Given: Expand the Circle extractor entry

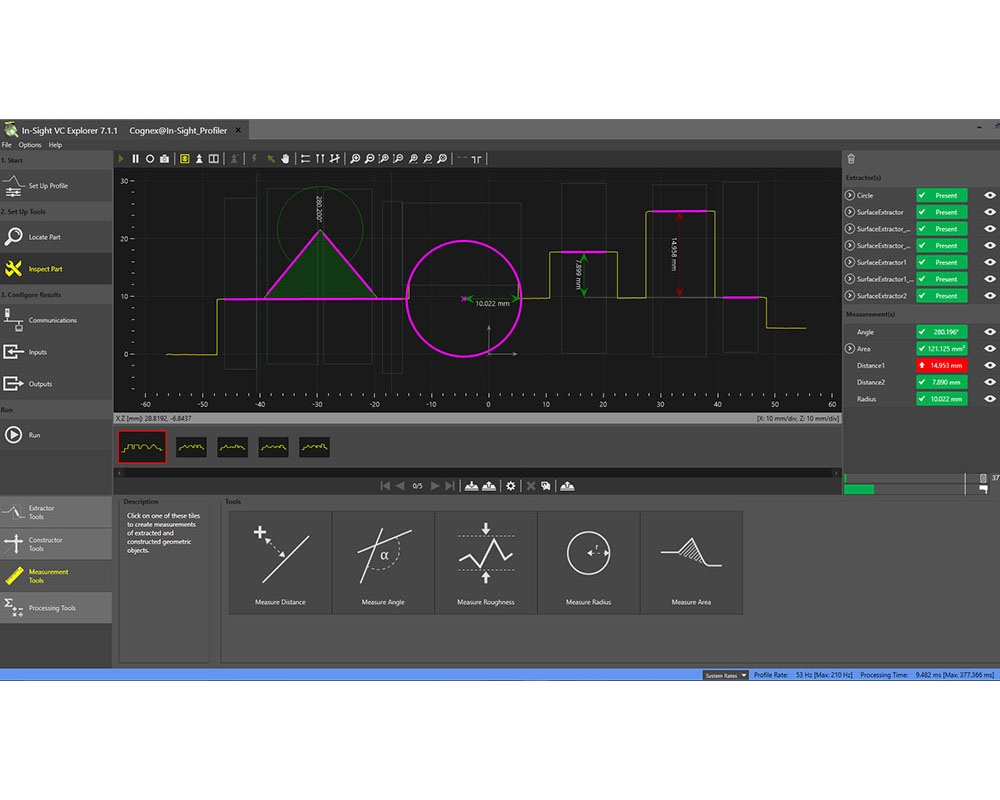Looking at the screenshot, I should pos(850,196).
